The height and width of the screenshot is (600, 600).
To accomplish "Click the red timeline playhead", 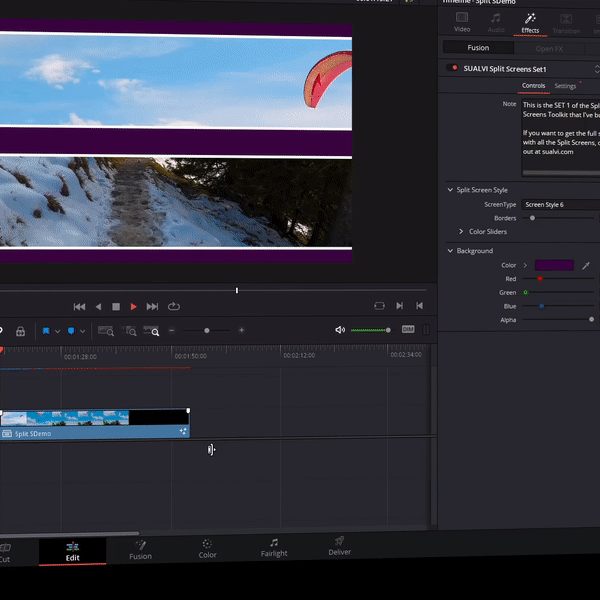I will (2, 350).
